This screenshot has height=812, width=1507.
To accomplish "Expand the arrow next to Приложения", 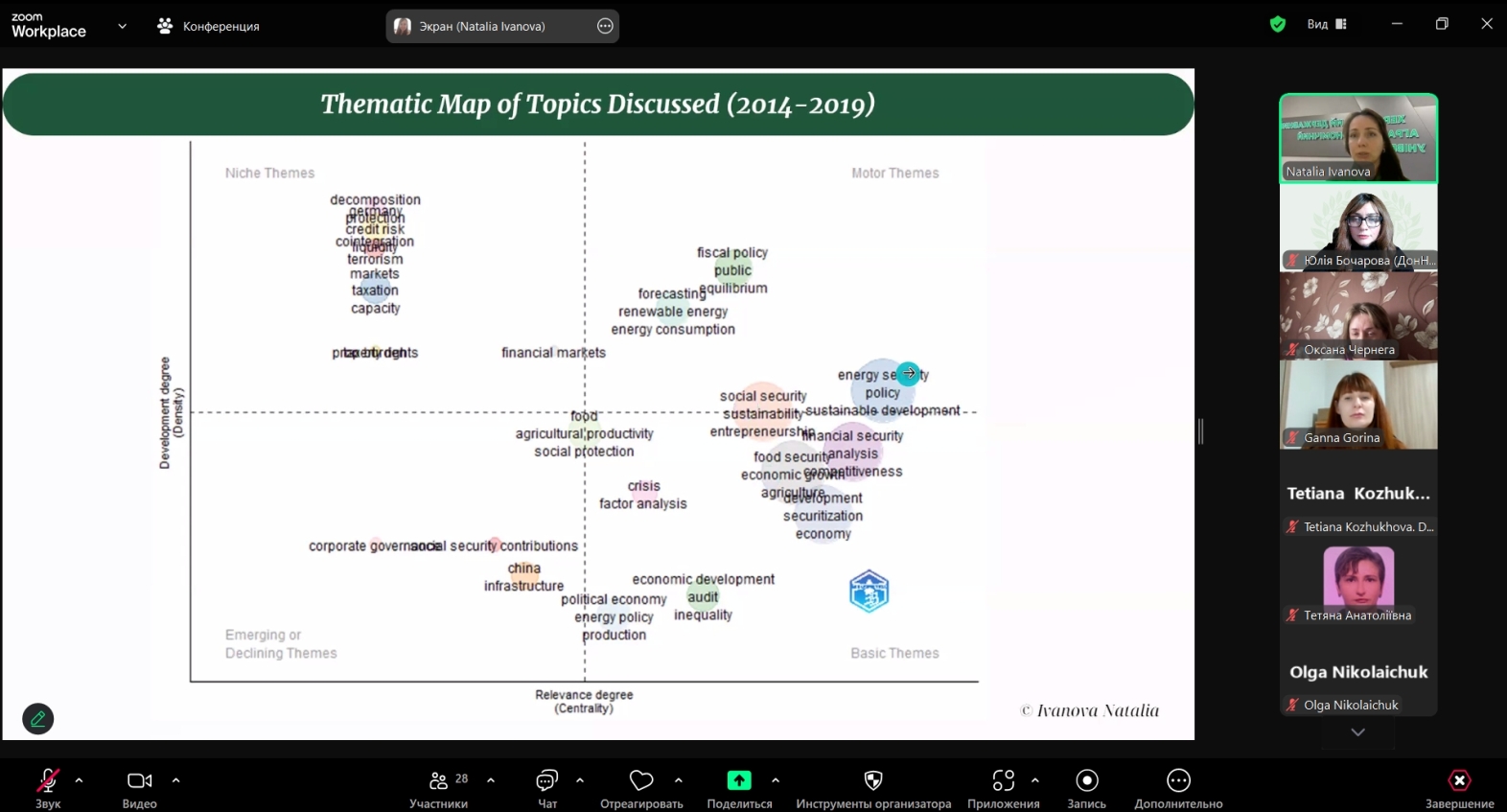I will [x=1035, y=780].
